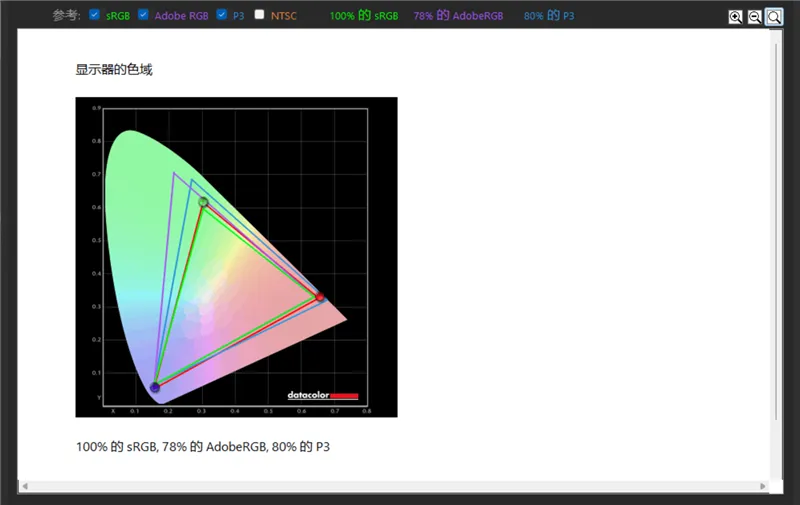Disable the P3 reference checkbox

[222, 15]
